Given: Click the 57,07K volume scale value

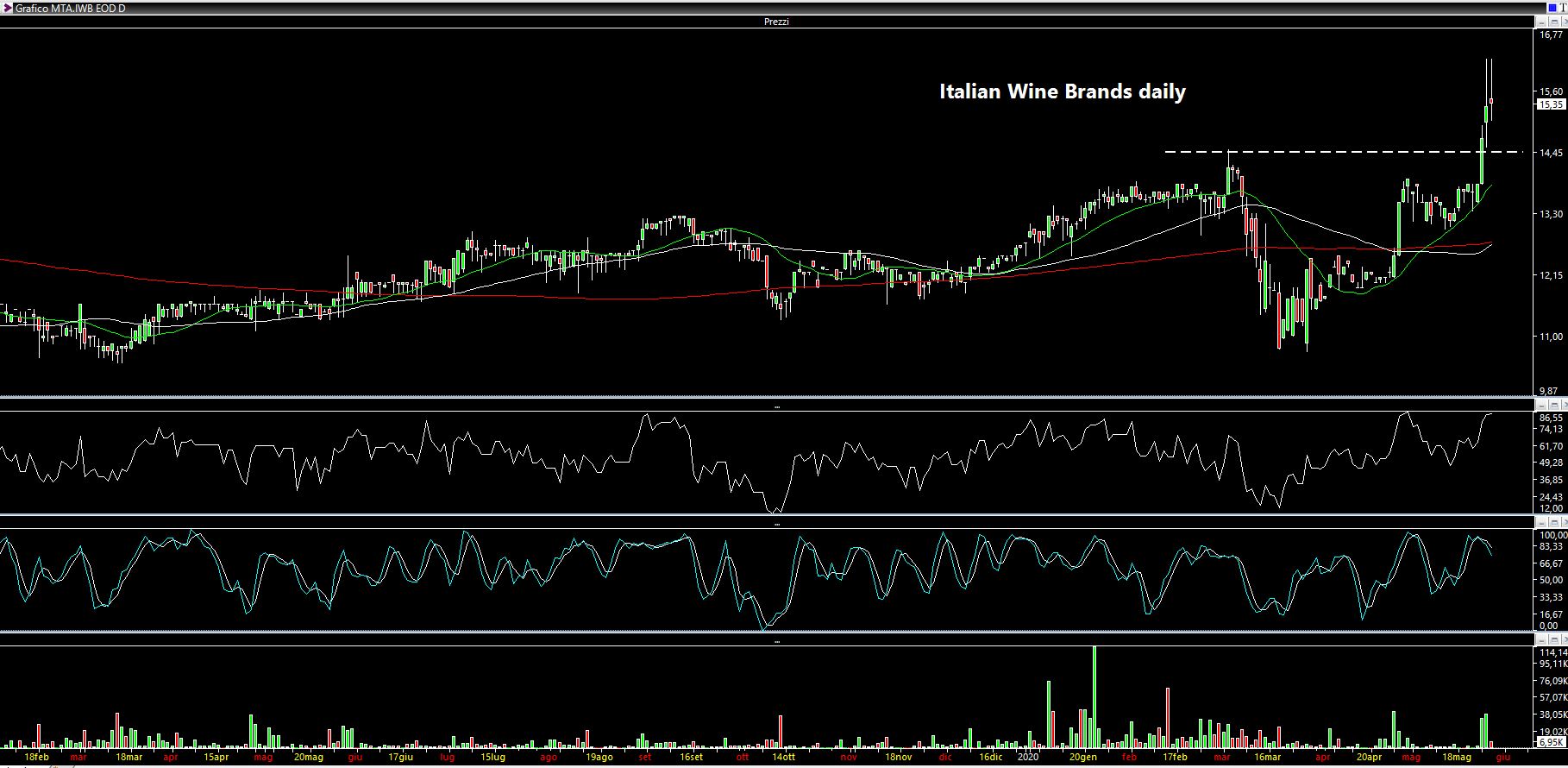Looking at the screenshot, I should [1553, 697].
